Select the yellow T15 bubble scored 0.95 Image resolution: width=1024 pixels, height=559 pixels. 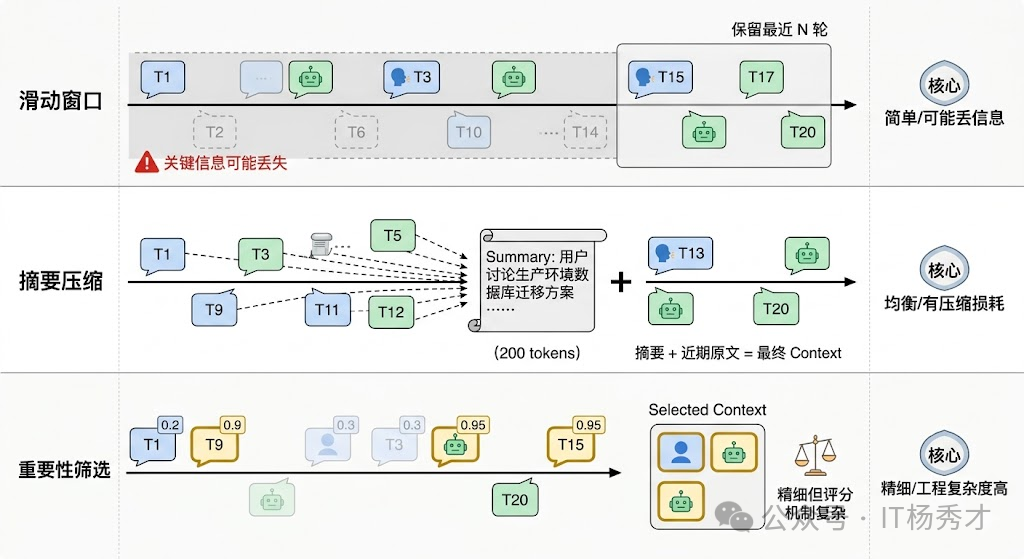tap(571, 447)
